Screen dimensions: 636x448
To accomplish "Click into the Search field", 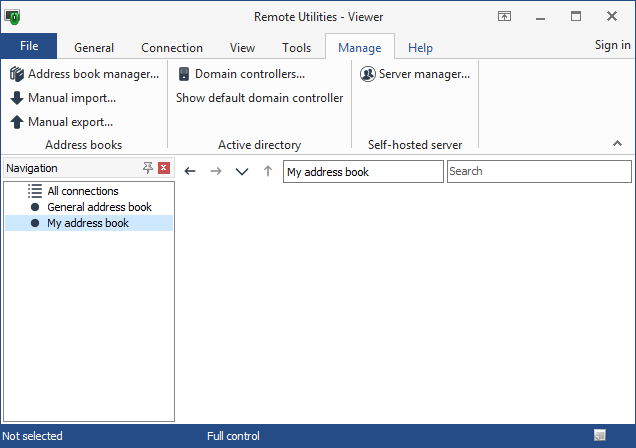I will pyautogui.click(x=539, y=172).
